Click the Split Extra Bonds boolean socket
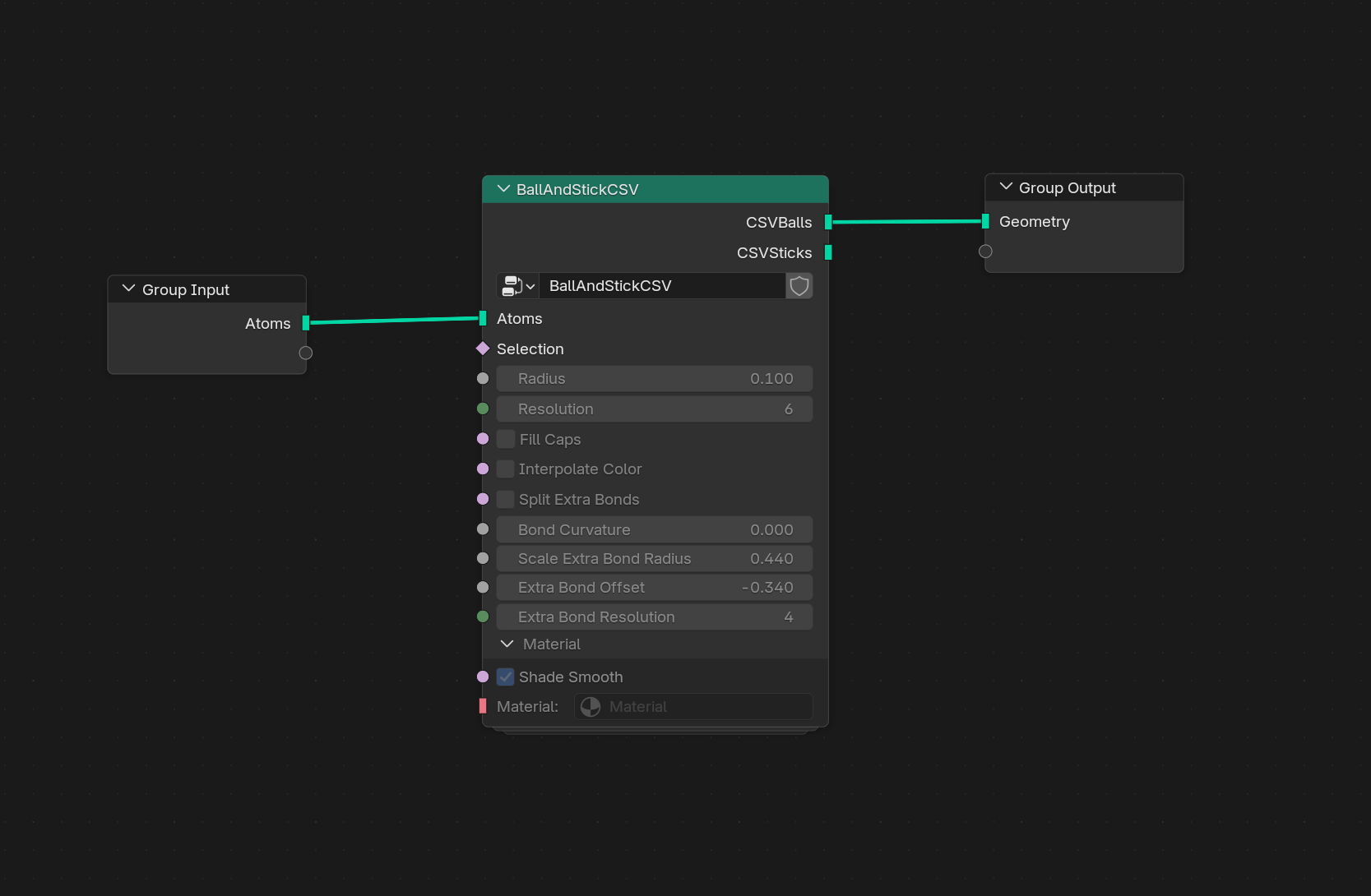Screen dimensions: 1371x896 [x=483, y=499]
